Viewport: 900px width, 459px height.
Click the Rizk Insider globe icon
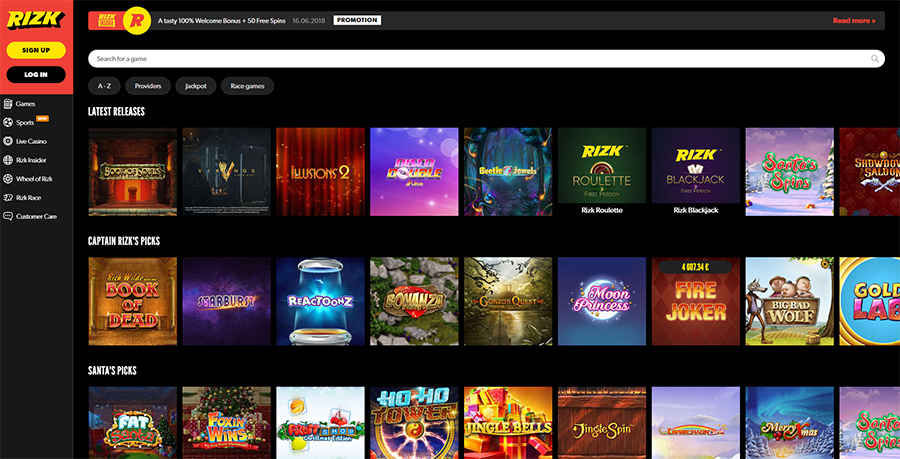click(x=8, y=160)
